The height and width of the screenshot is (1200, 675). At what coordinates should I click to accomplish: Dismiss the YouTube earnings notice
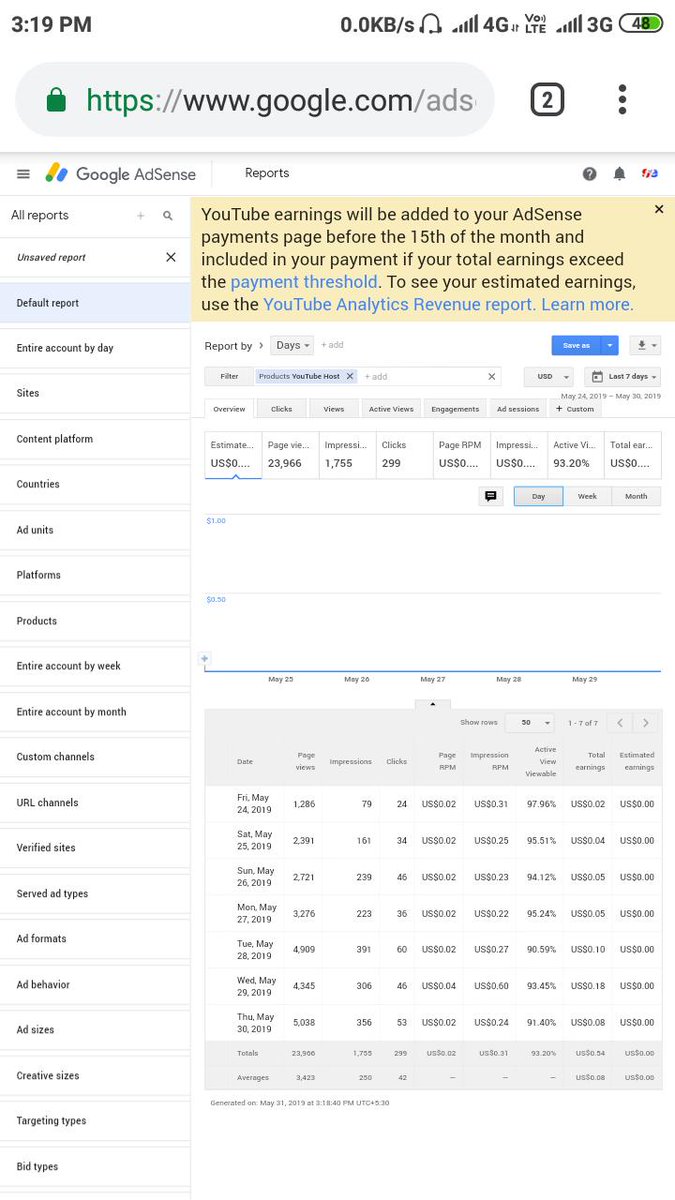click(x=659, y=209)
